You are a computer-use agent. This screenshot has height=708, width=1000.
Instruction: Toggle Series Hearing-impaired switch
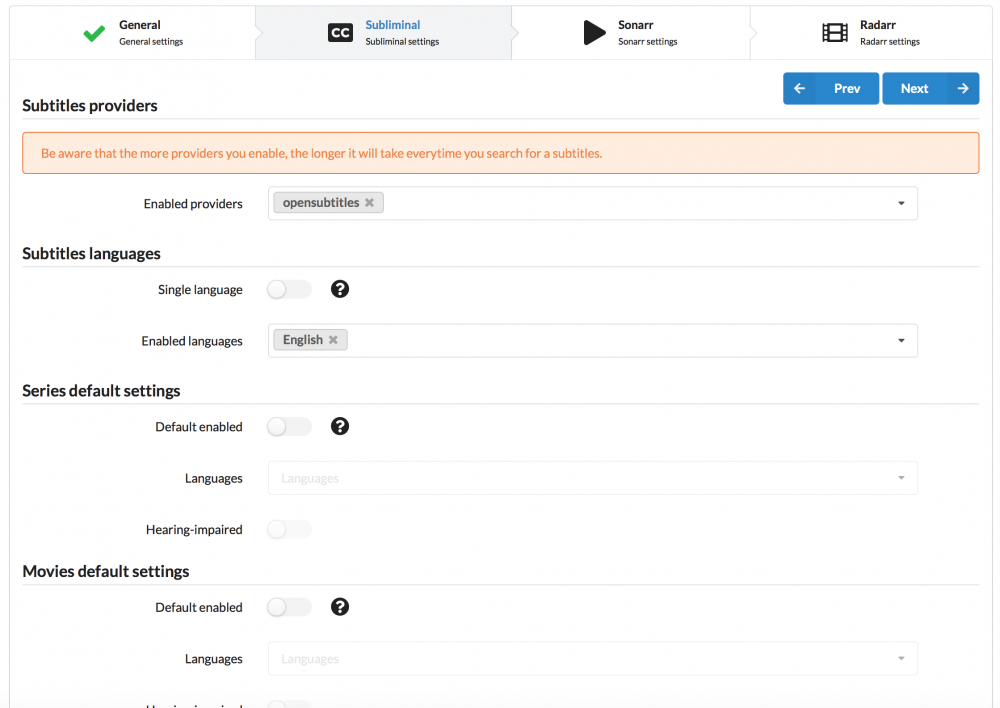pyautogui.click(x=289, y=529)
